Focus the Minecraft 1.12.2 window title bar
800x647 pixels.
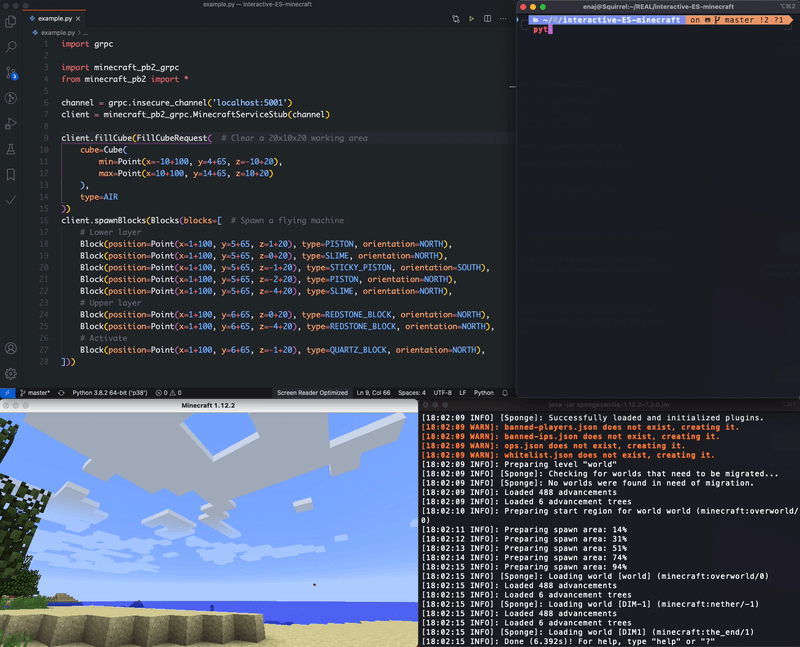[x=208, y=406]
